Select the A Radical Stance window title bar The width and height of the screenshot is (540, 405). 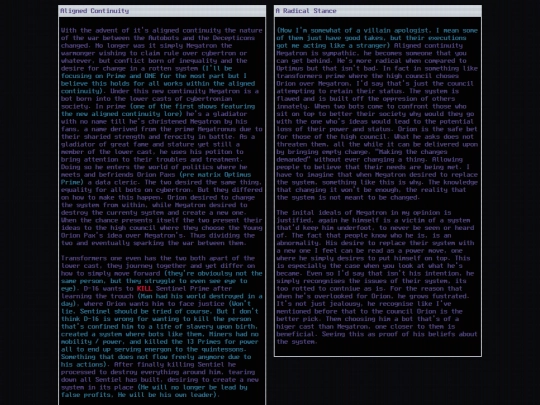pyautogui.click(x=378, y=11)
